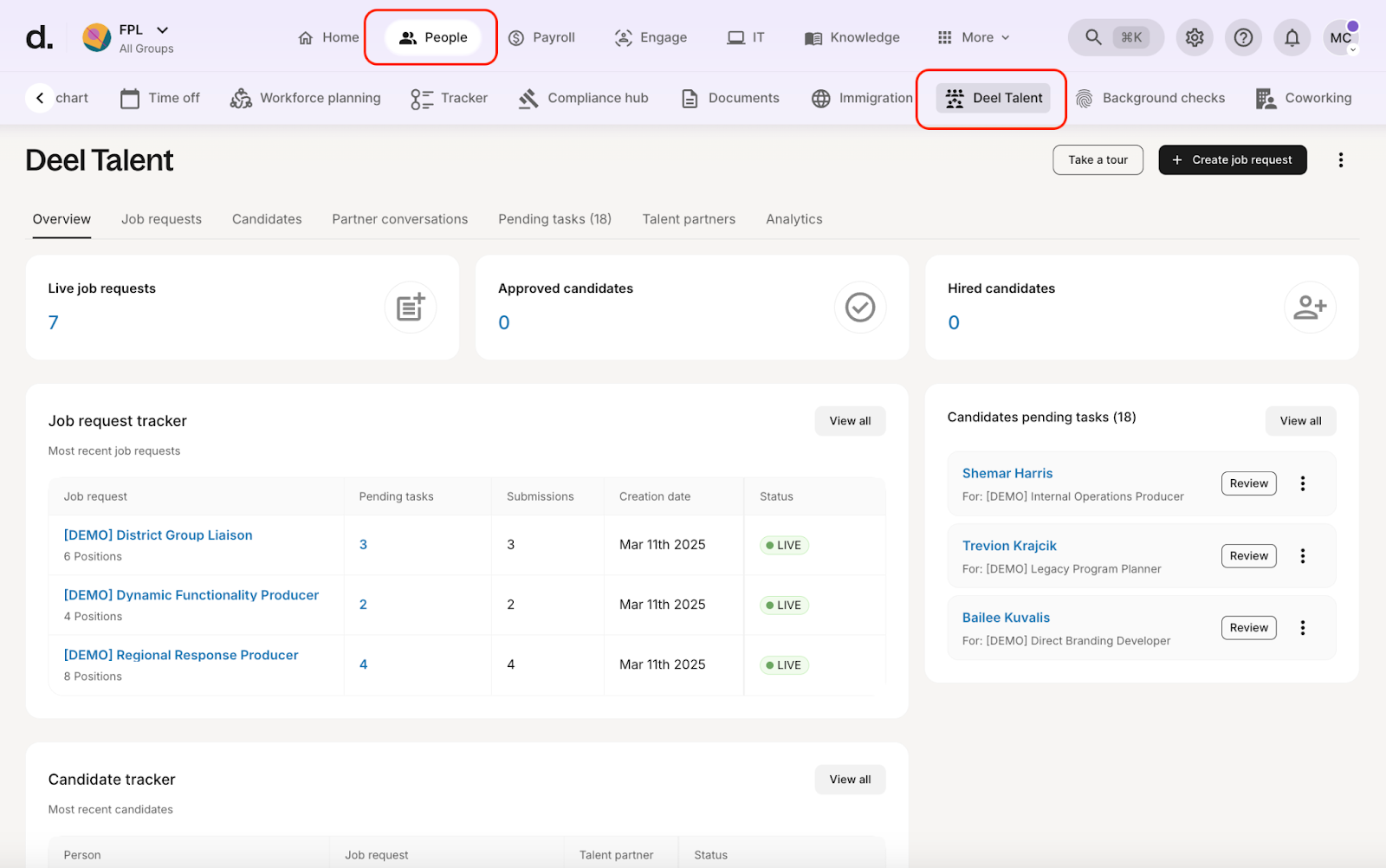Switch to the Job requests tab
This screenshot has height=868, width=1386.
tap(161, 219)
